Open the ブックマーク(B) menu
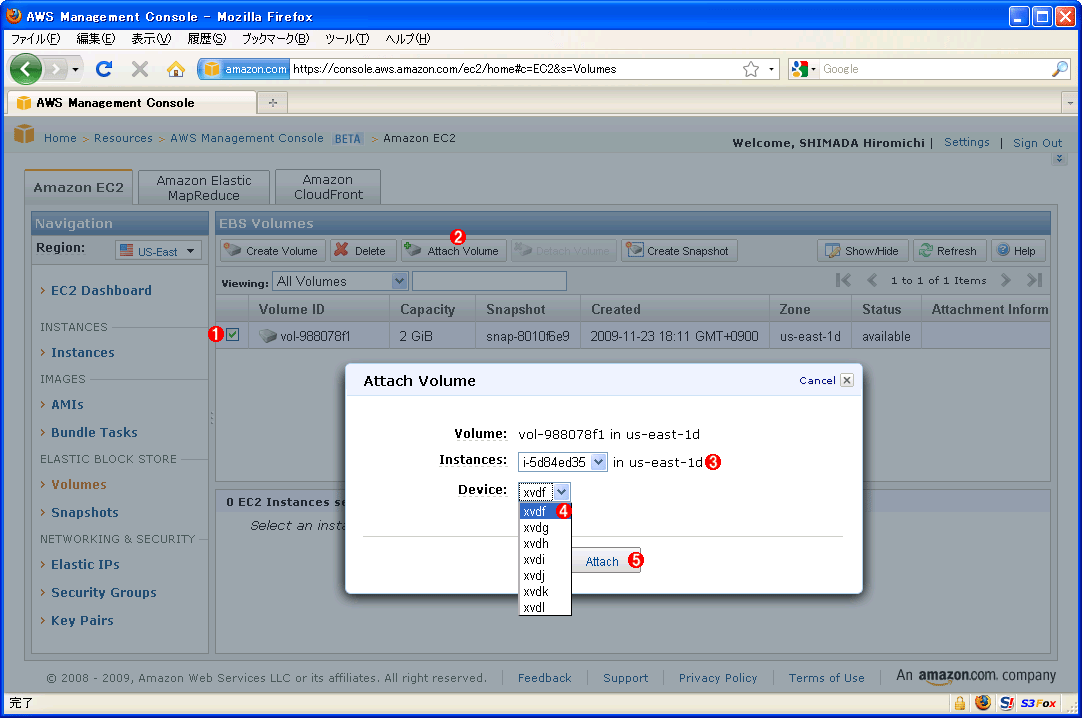Screen dimensions: 1082x718 click(x=275, y=39)
